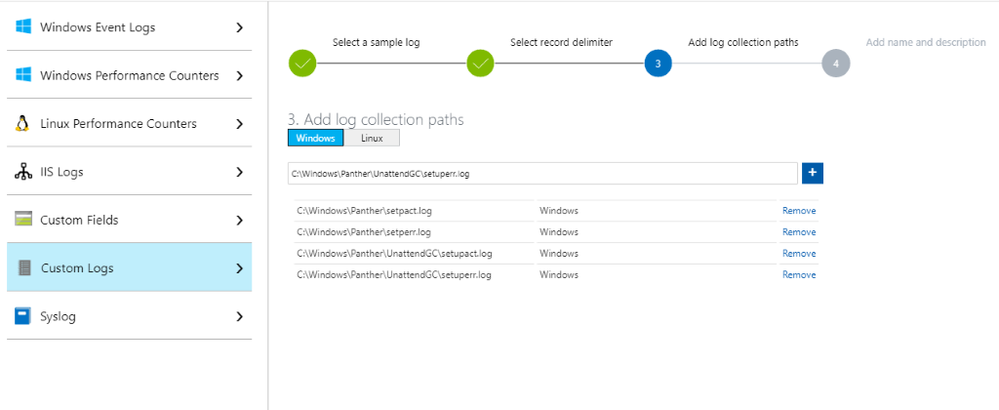Click the Syslog blue icon
This screenshot has height=410, width=999.
pos(23,316)
